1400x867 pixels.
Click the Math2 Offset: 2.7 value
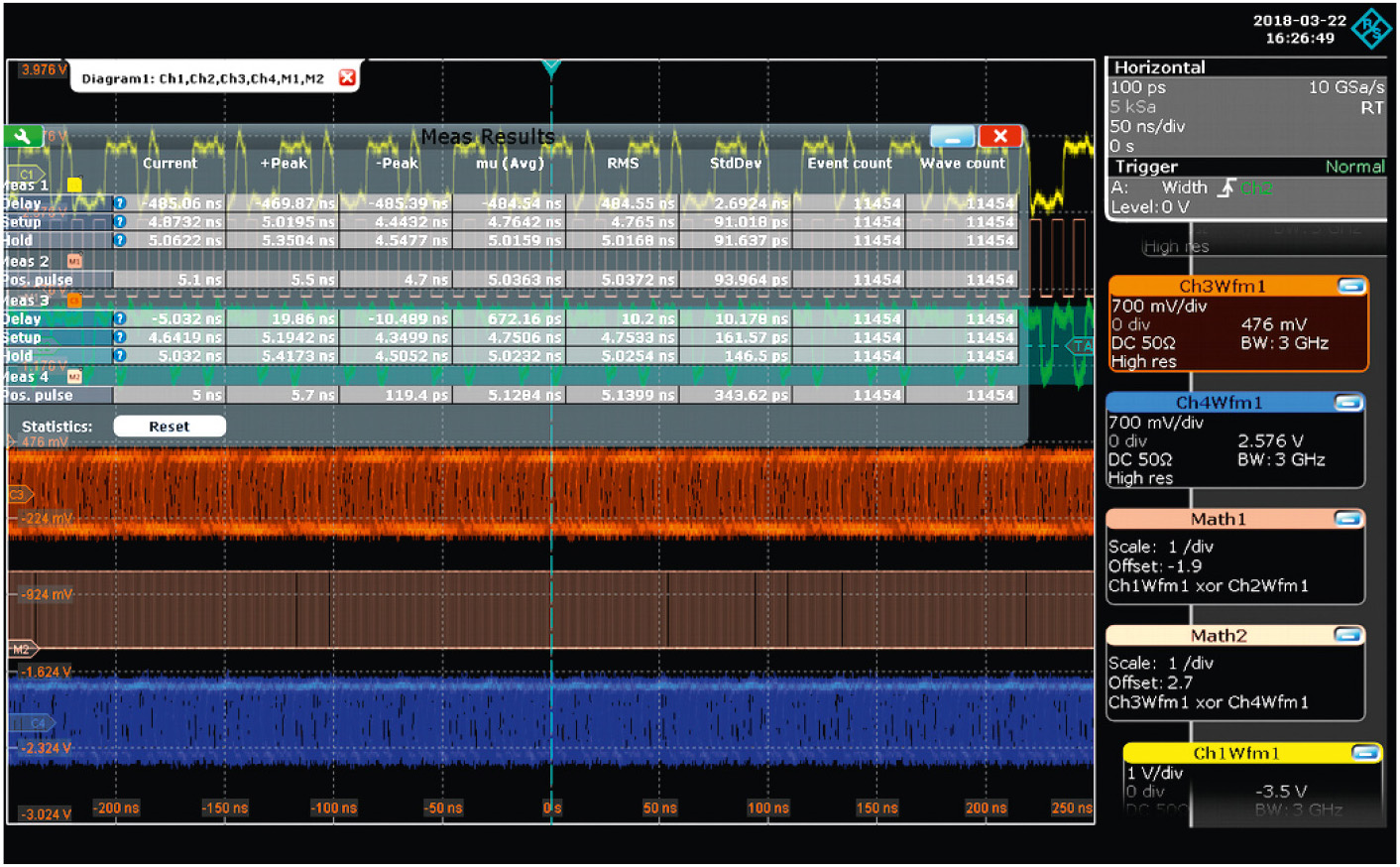click(1150, 682)
